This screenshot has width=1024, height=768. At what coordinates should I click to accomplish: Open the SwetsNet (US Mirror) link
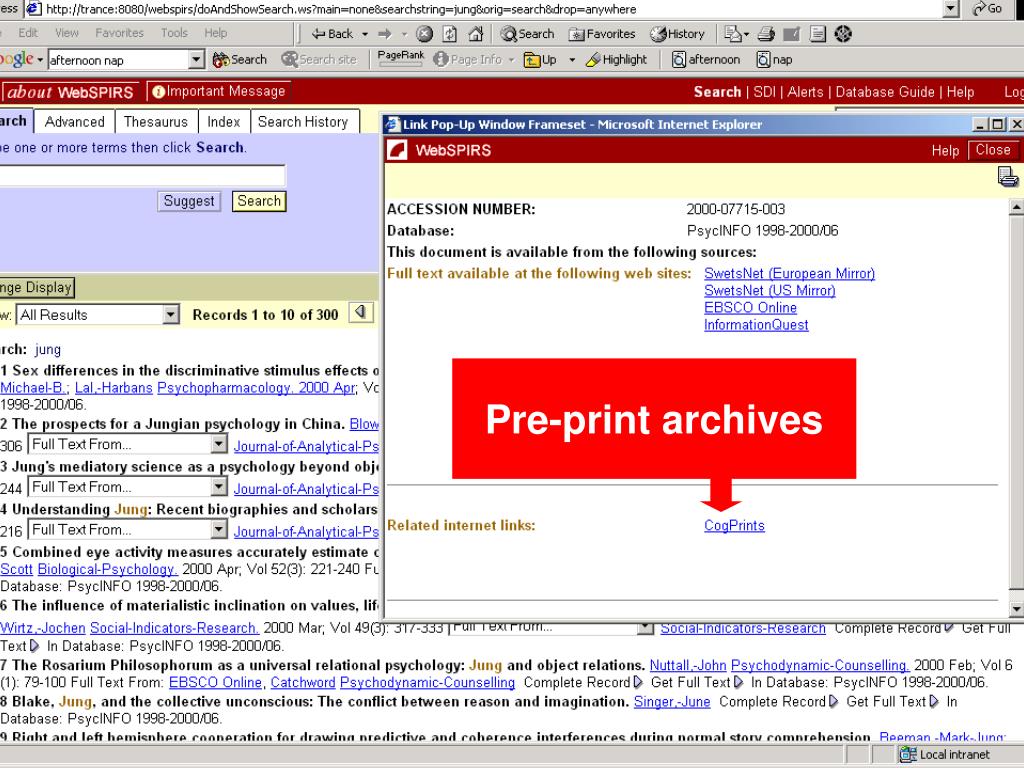tap(769, 291)
